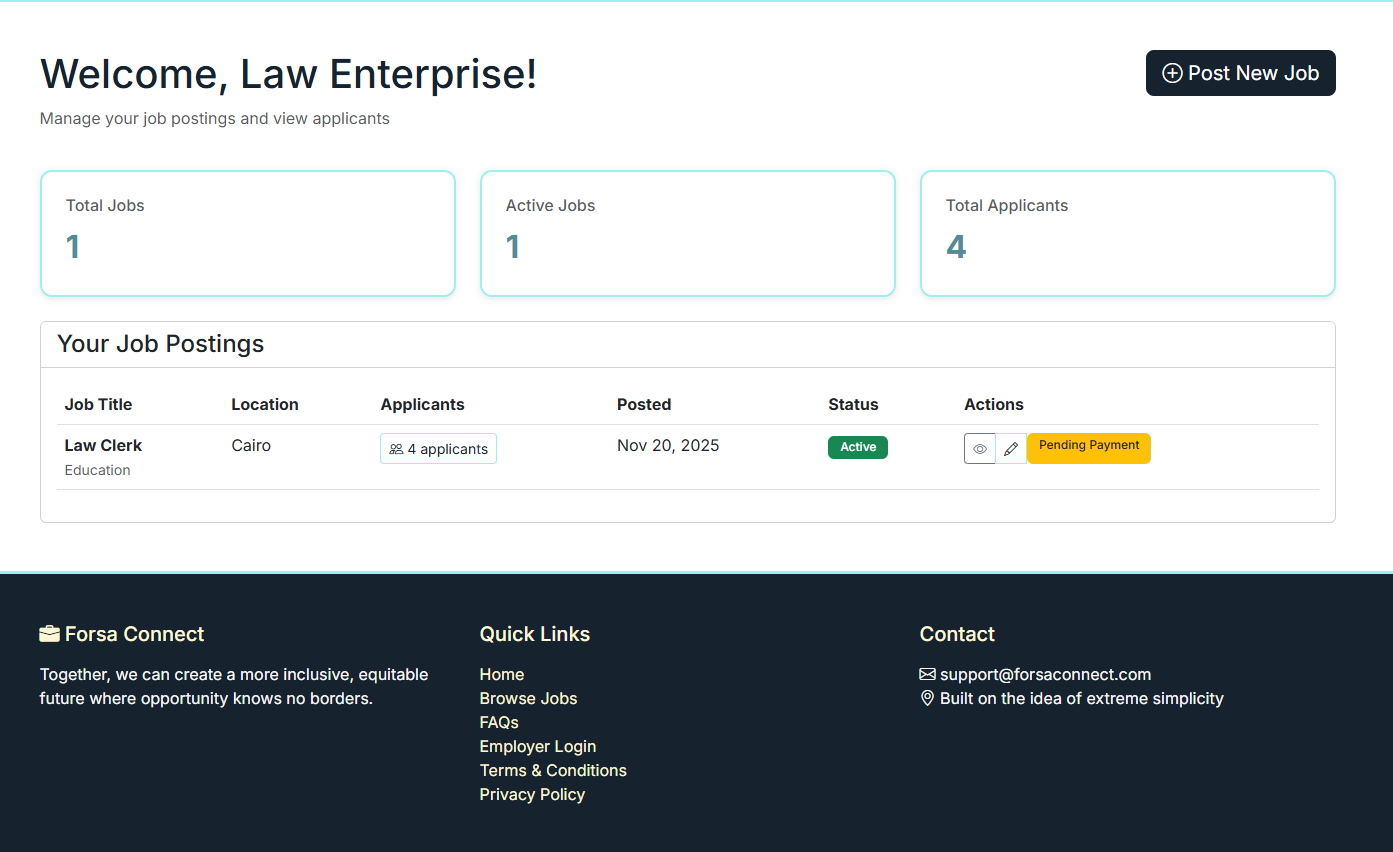Screen dimensions: 1393x852
Task: Click the Law Clerk job title
Action: pos(103,445)
